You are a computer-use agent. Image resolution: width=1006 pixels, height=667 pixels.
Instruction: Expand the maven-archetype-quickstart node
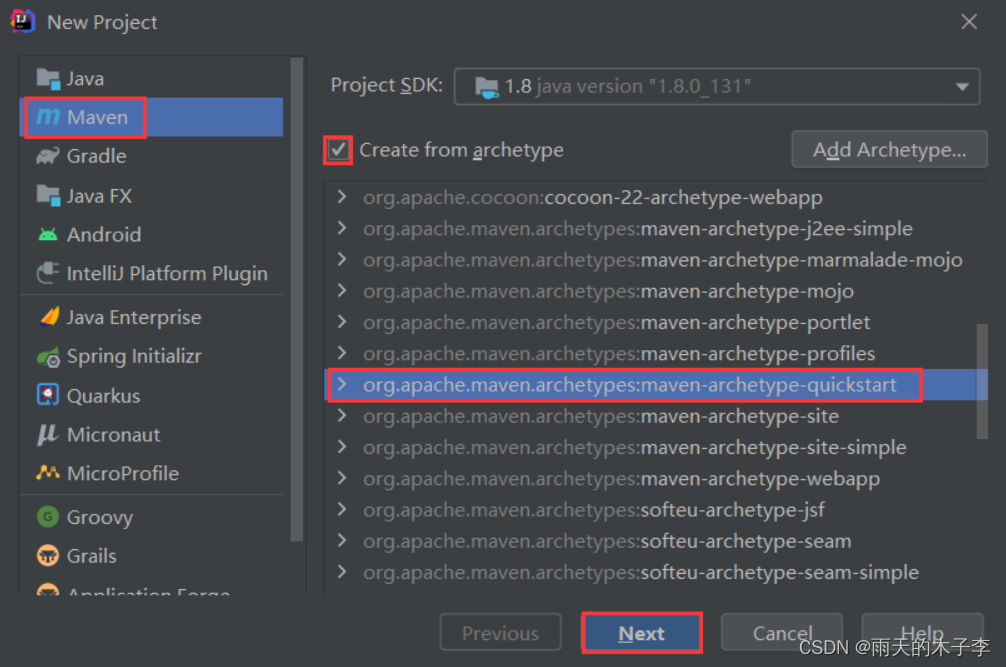[x=342, y=385]
